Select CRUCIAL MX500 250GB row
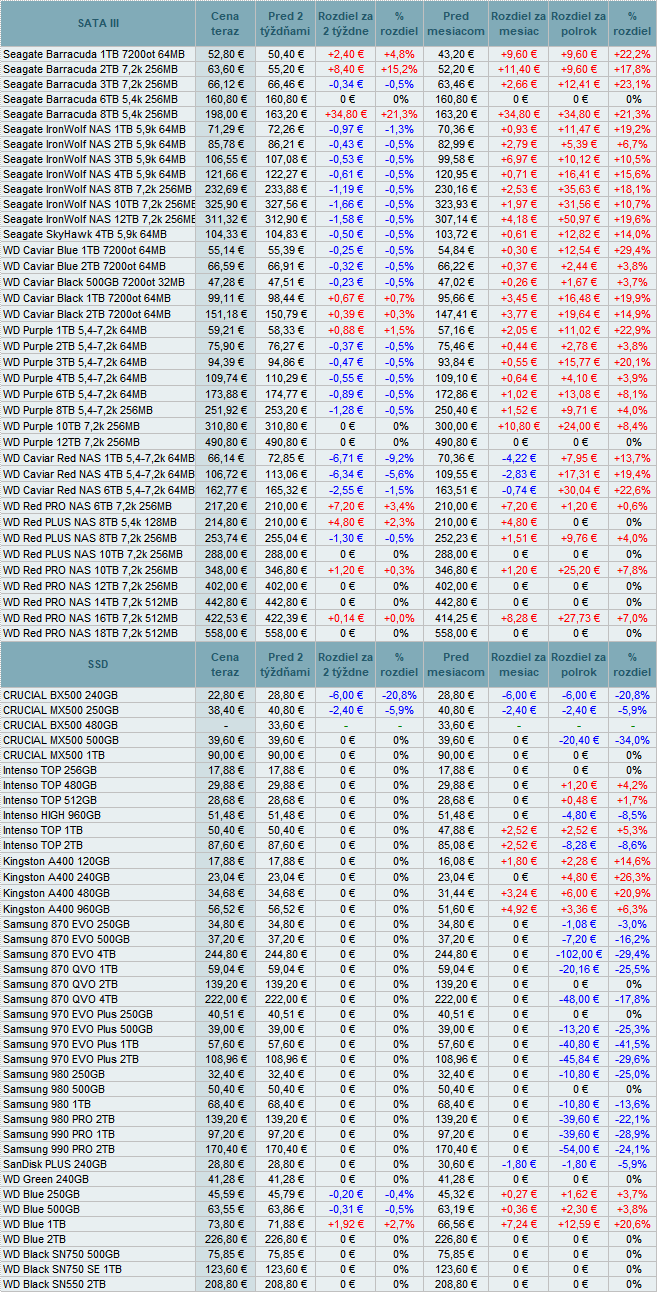 coord(328,709)
